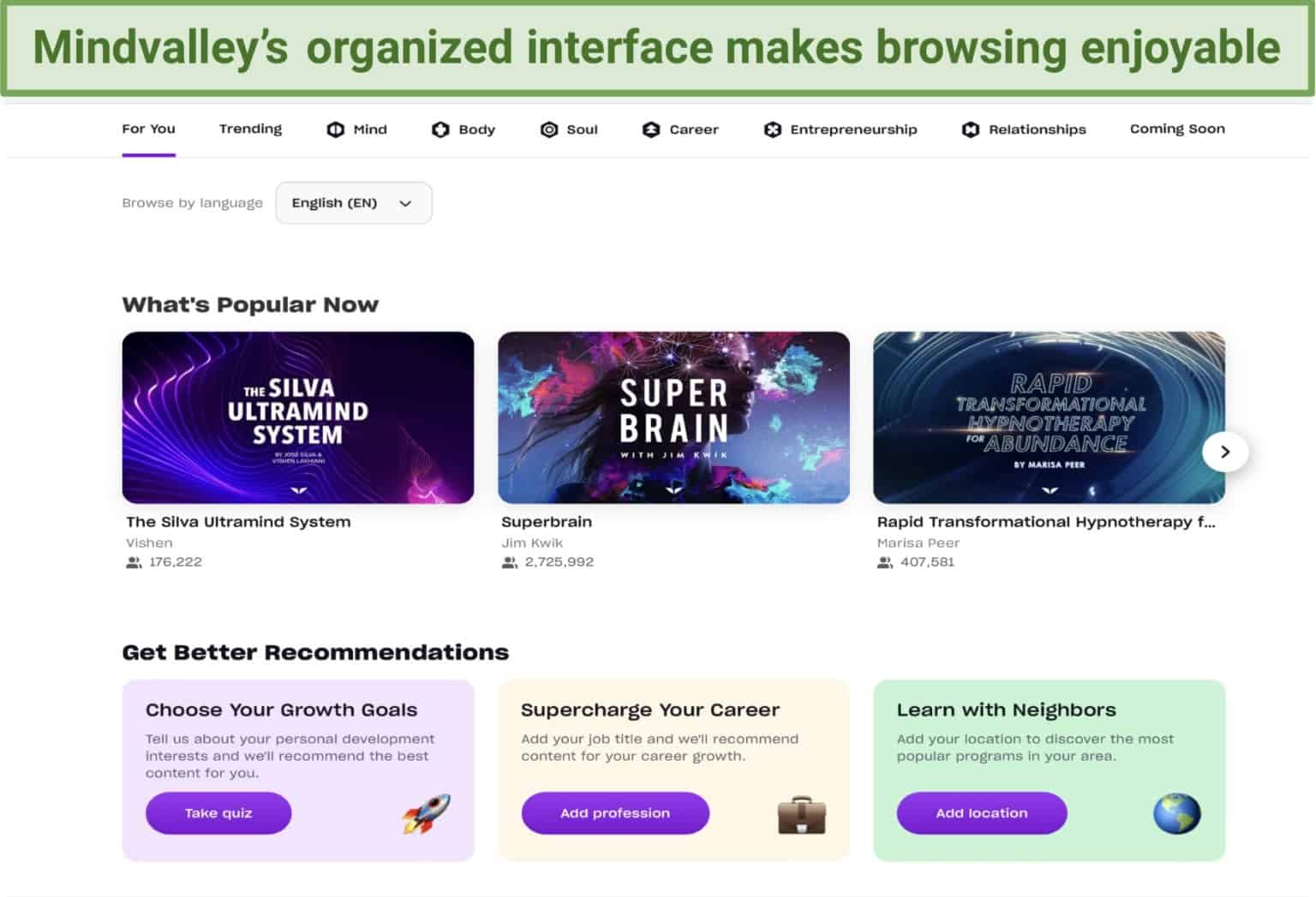Click Add profession to set your job title
The image size is (1316, 897).
pos(614,813)
